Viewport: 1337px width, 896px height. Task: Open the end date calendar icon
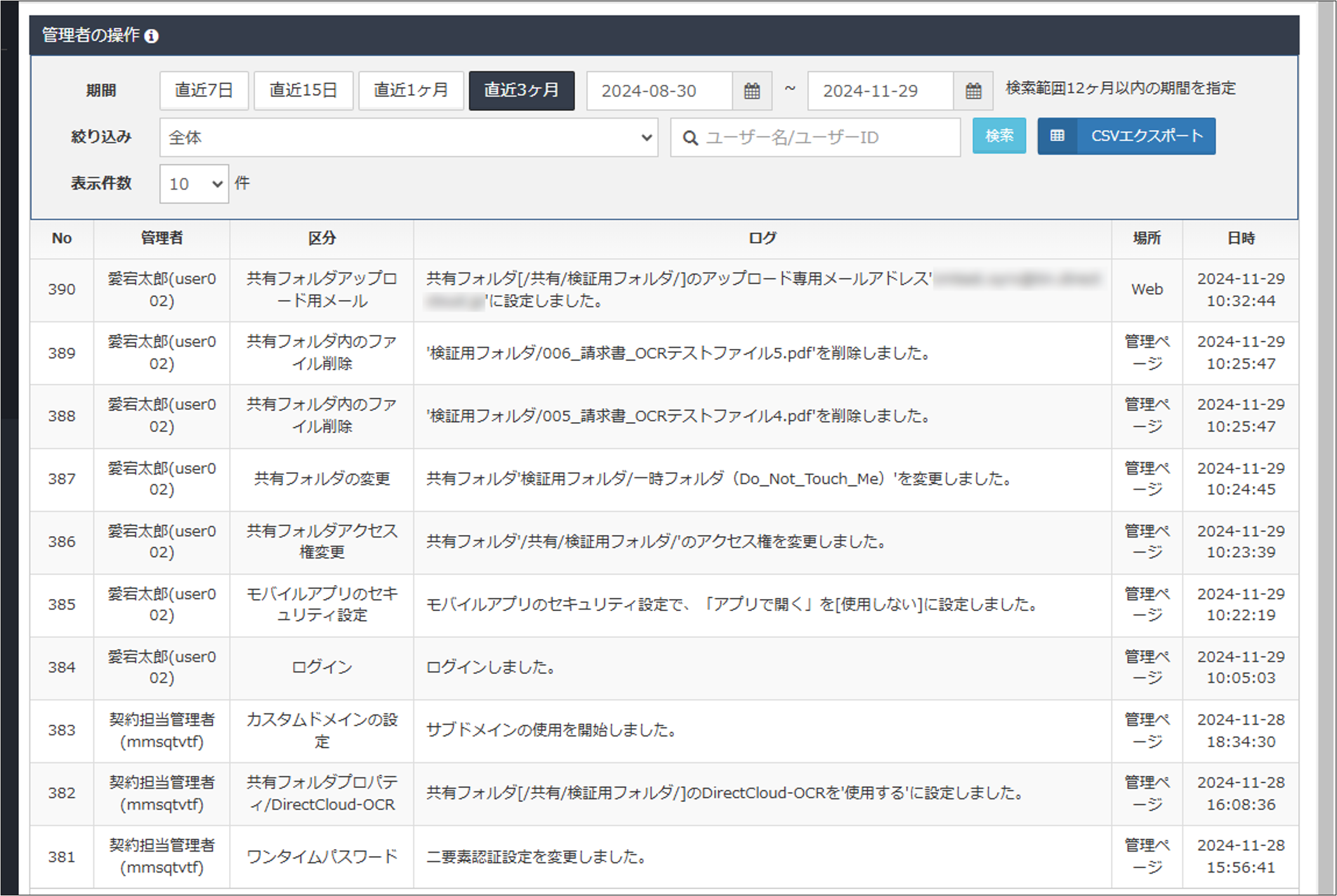[973, 91]
